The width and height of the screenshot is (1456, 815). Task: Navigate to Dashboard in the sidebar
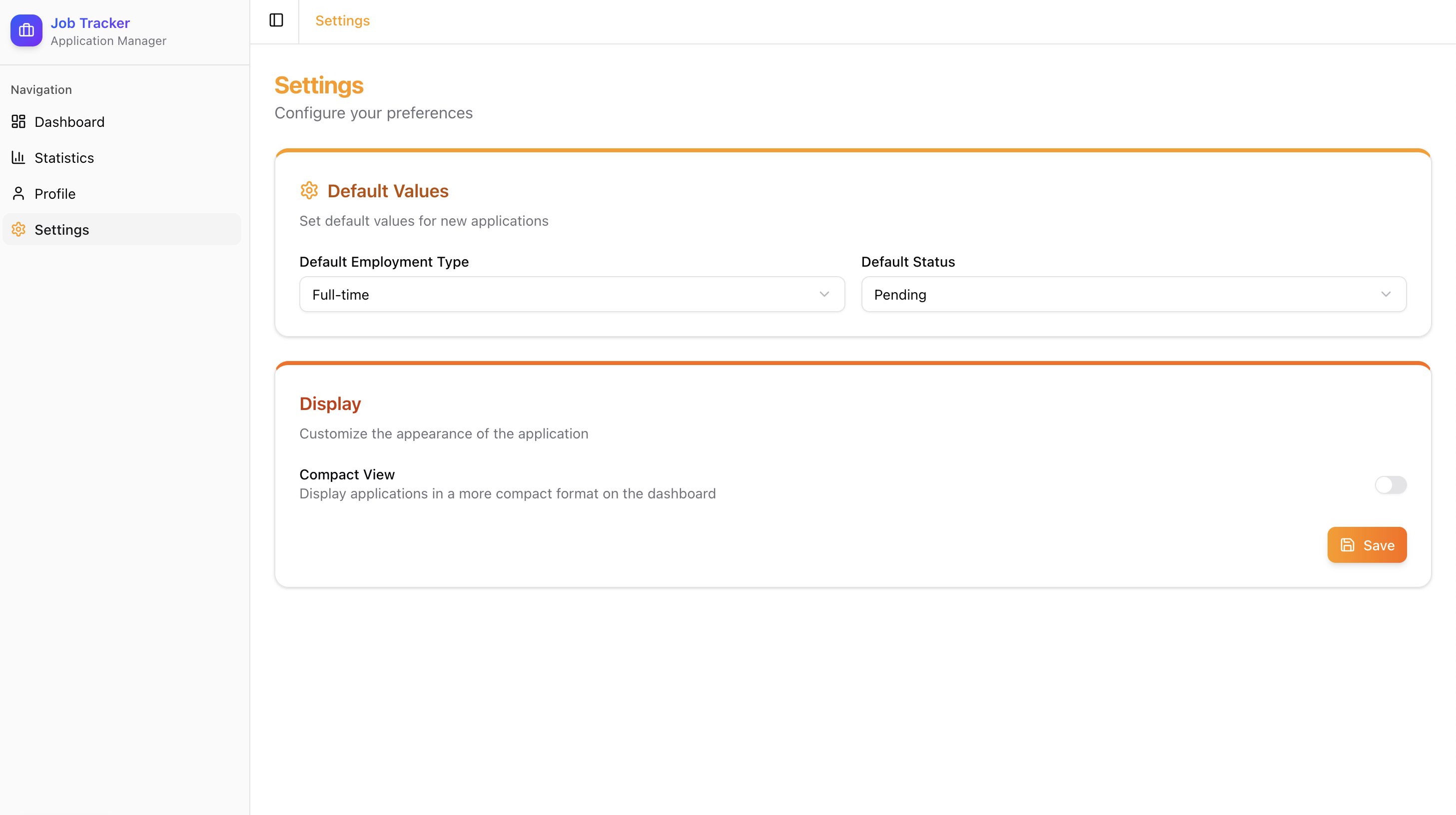69,121
